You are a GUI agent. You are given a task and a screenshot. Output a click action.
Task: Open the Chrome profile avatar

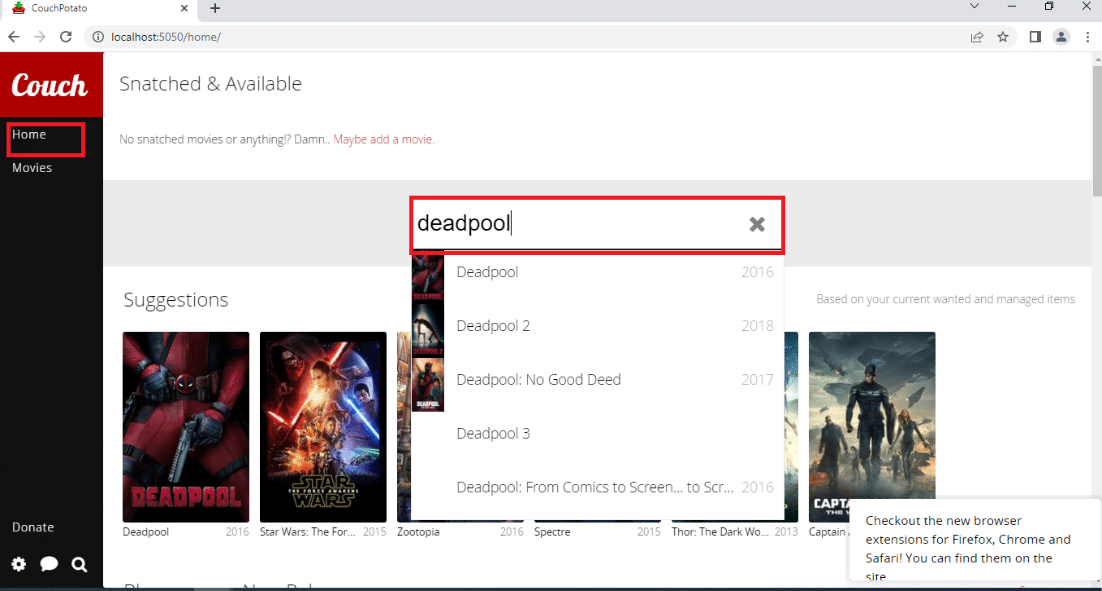click(1061, 37)
